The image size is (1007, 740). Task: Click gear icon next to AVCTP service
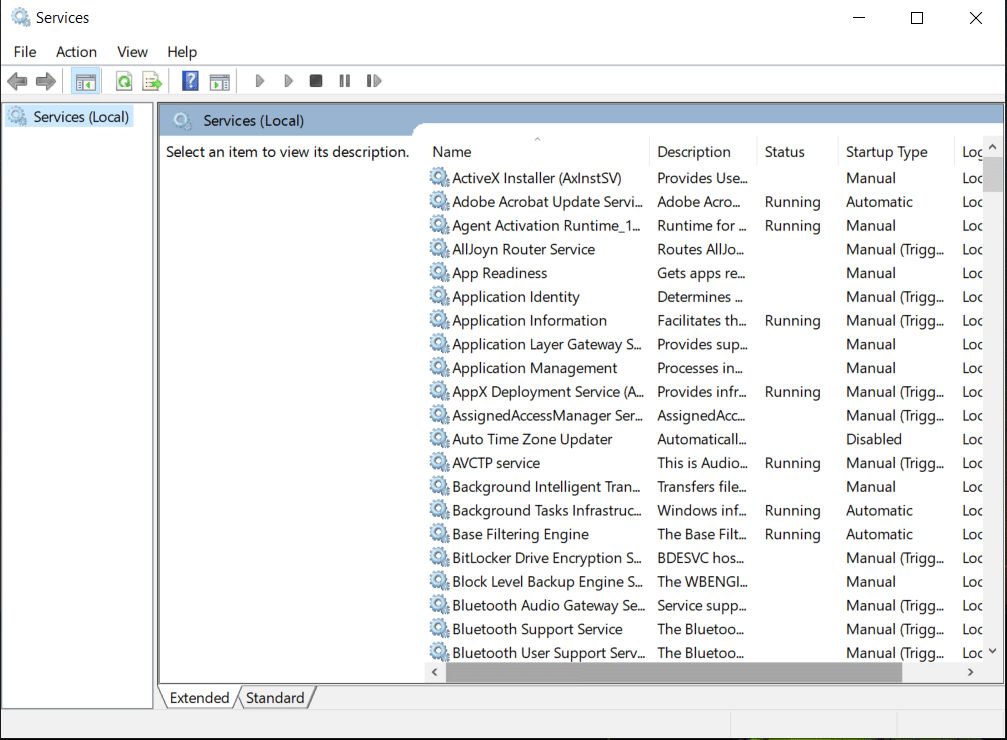pos(439,462)
